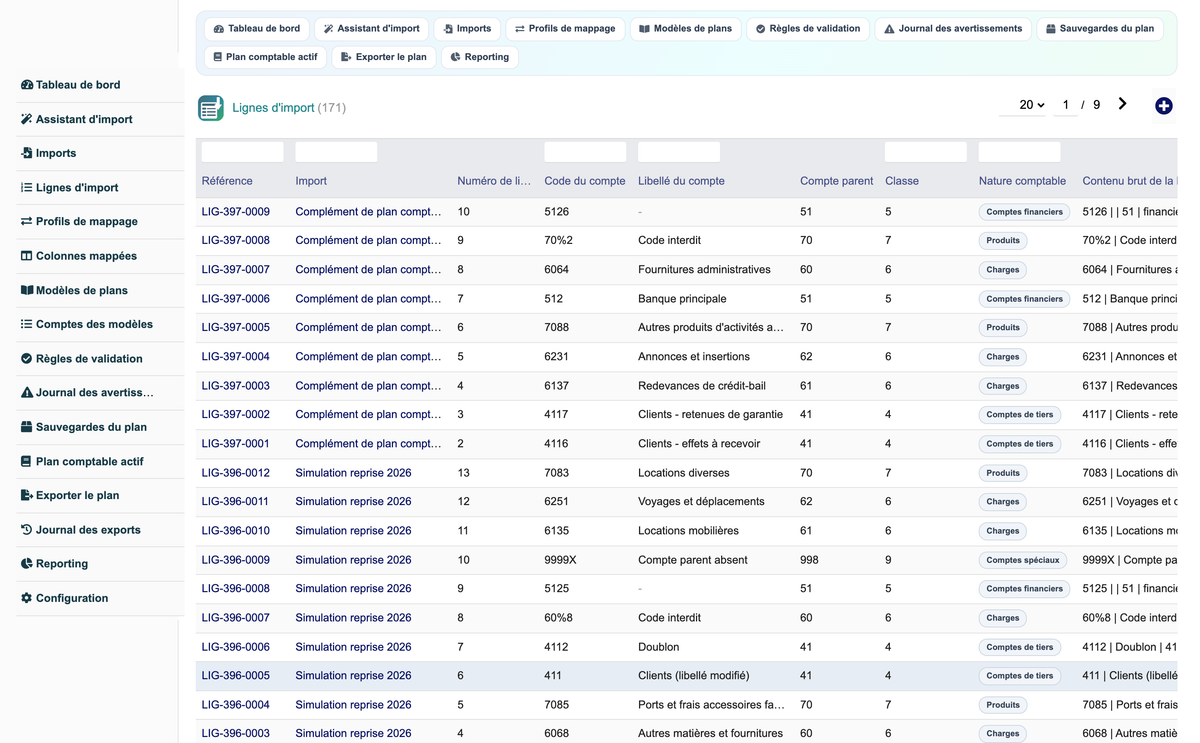This screenshot has height=743, width=1200.
Task: Go to next page with the arrow
Action: pyautogui.click(x=1122, y=104)
